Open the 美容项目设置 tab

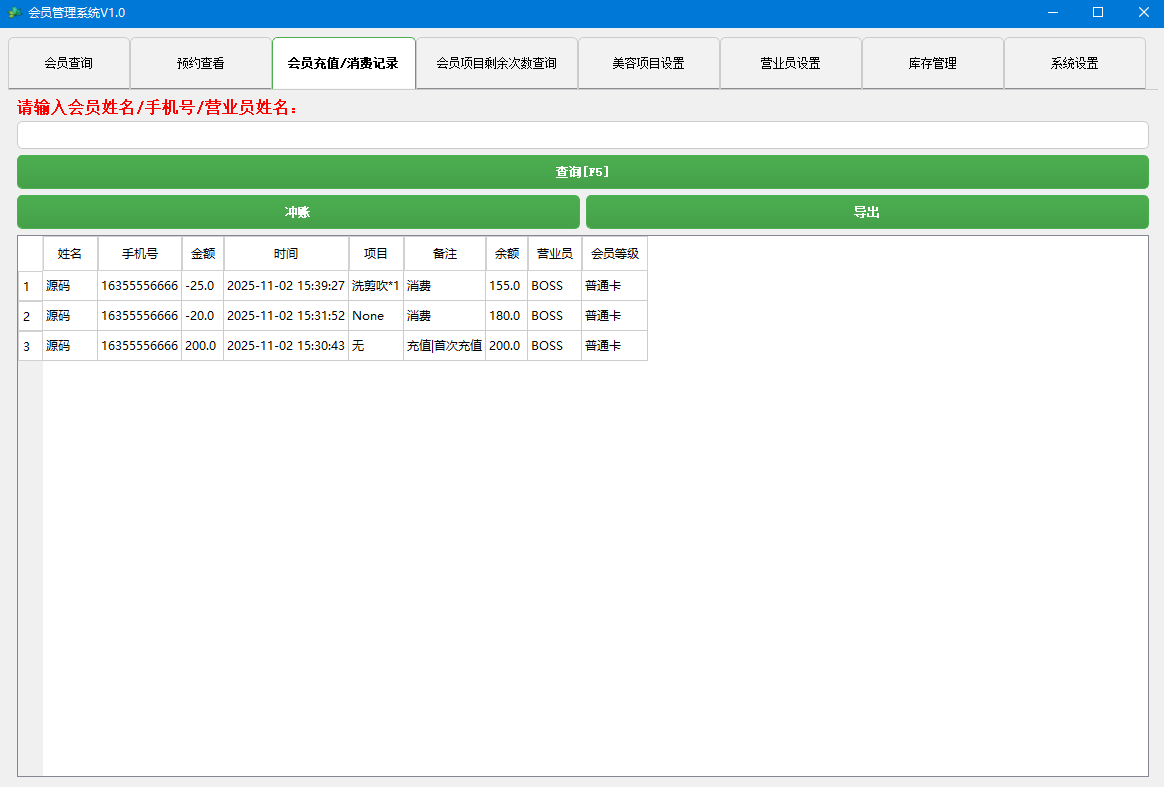[648, 63]
